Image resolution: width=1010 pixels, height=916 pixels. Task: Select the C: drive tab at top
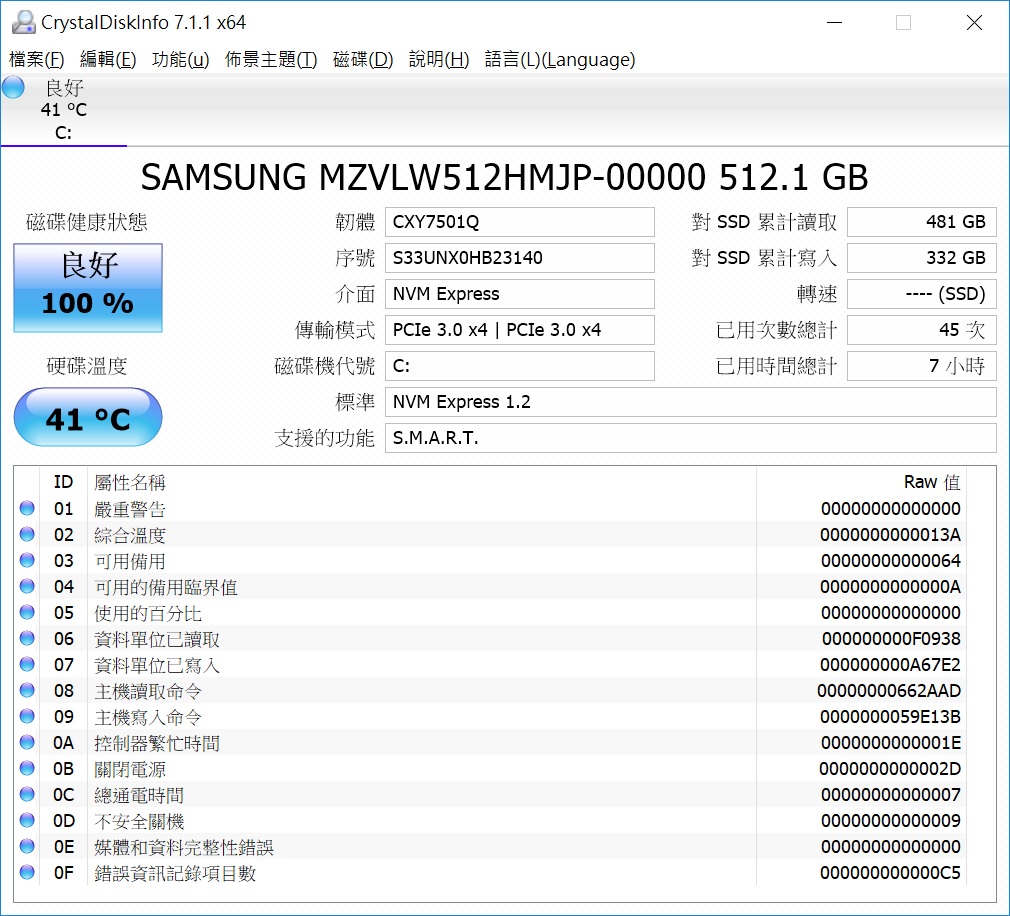[63, 110]
